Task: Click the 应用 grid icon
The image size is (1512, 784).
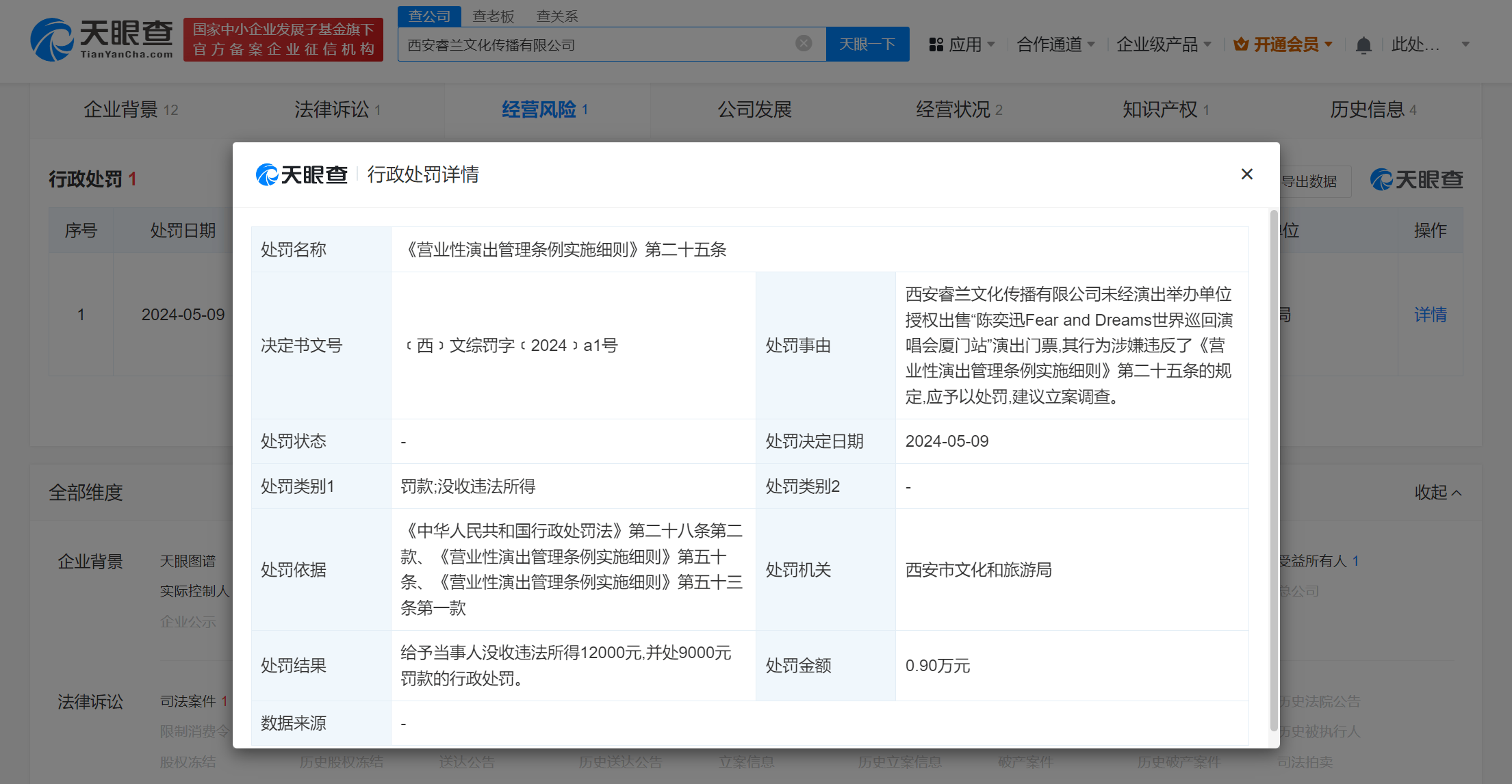Action: 936,44
